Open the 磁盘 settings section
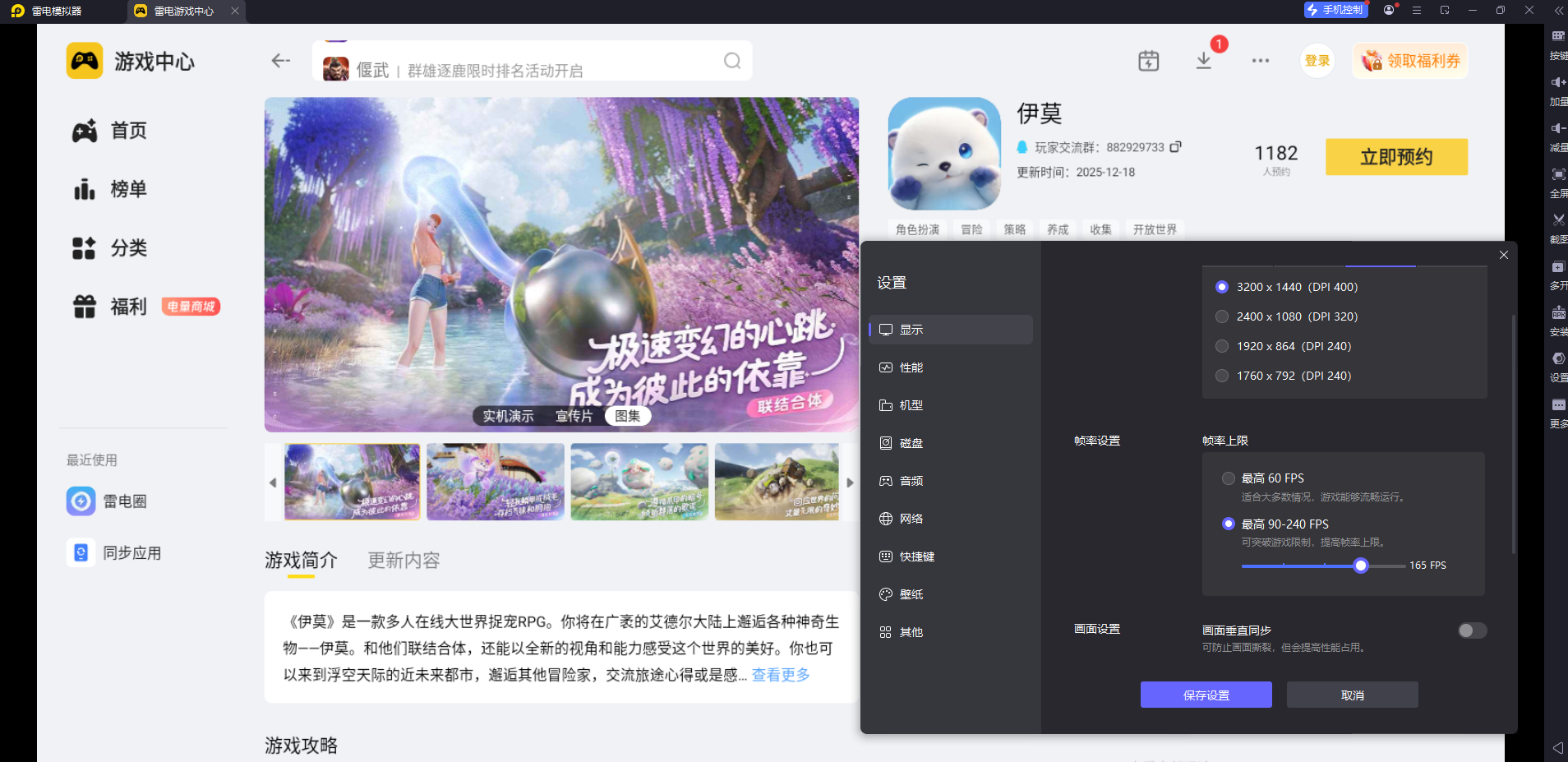This screenshot has width=1568, height=762. tap(951, 443)
